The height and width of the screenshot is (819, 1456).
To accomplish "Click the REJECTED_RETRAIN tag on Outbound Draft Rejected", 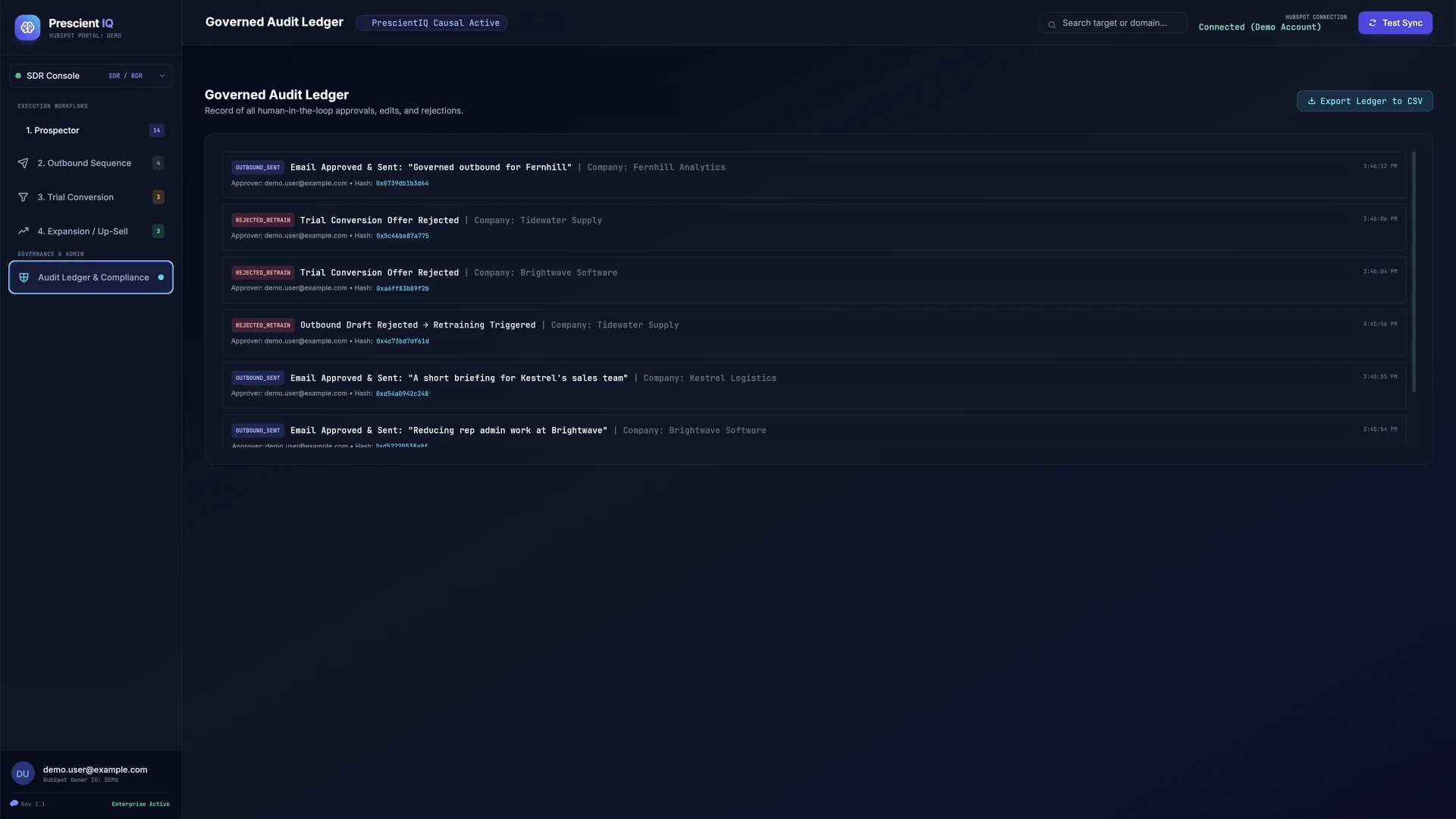I will point(263,325).
